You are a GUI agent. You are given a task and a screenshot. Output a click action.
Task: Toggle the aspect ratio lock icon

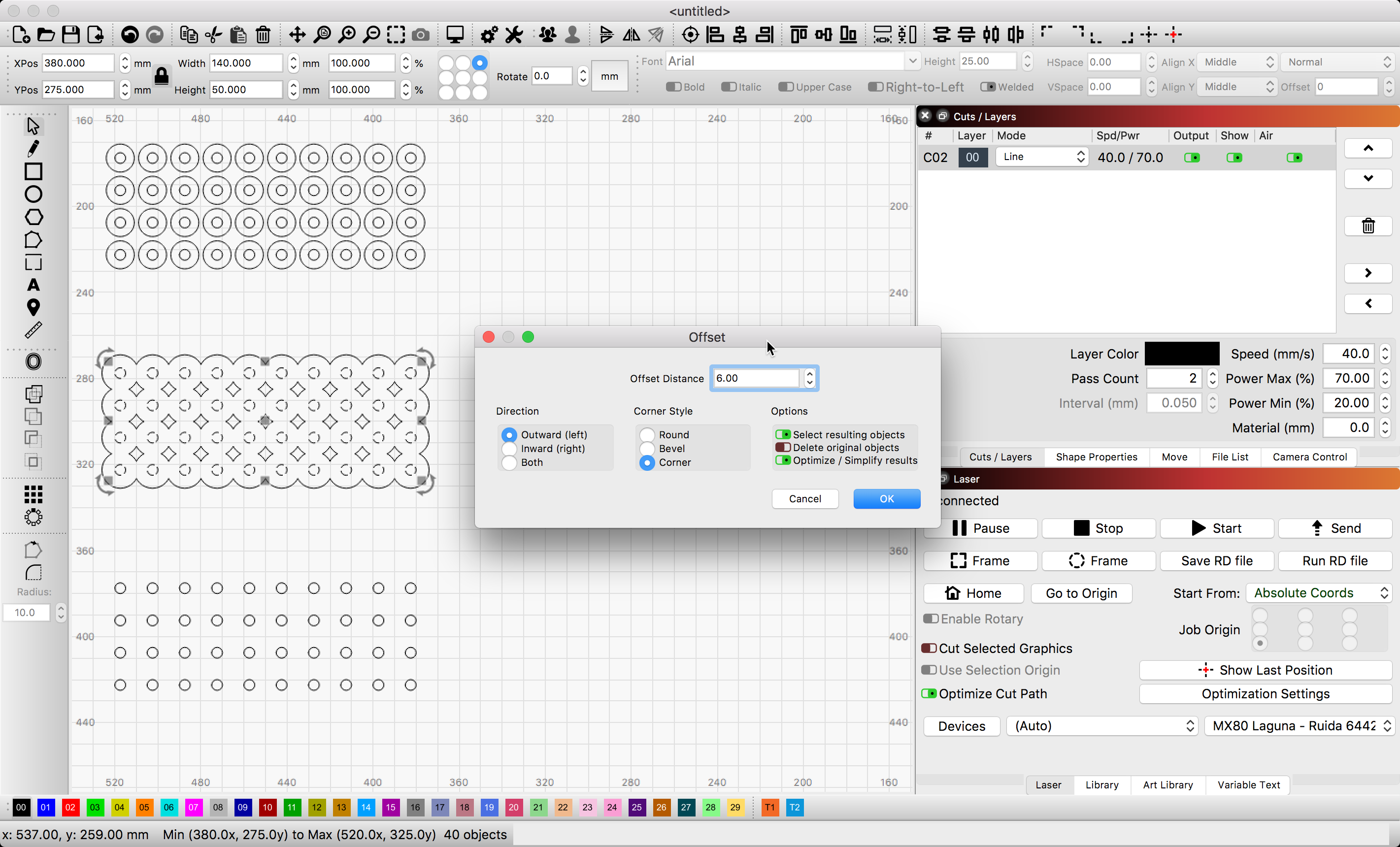[162, 76]
